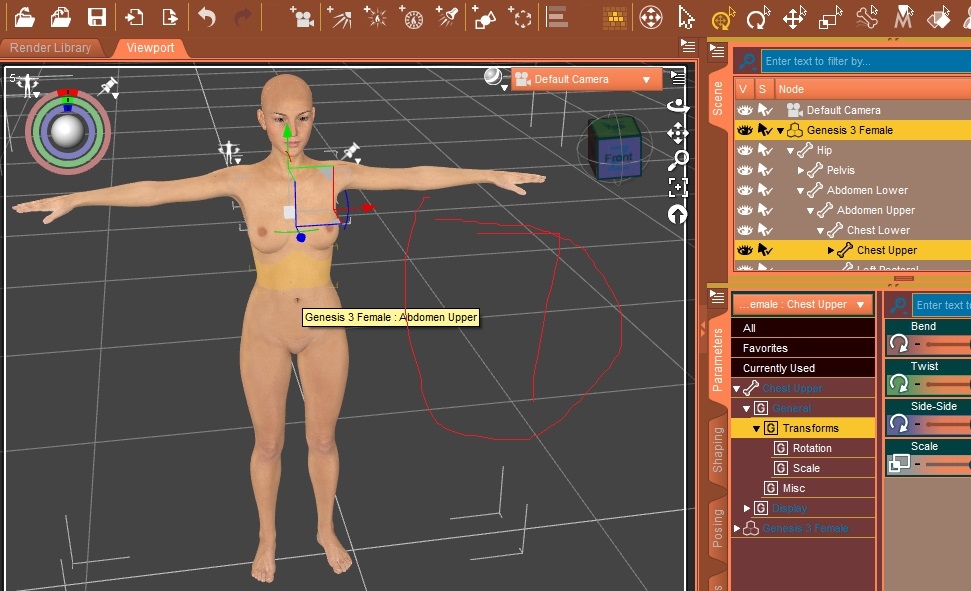The image size is (971, 591).
Task: Select the Universal manipulator tool in toolbar
Action: tap(722, 18)
